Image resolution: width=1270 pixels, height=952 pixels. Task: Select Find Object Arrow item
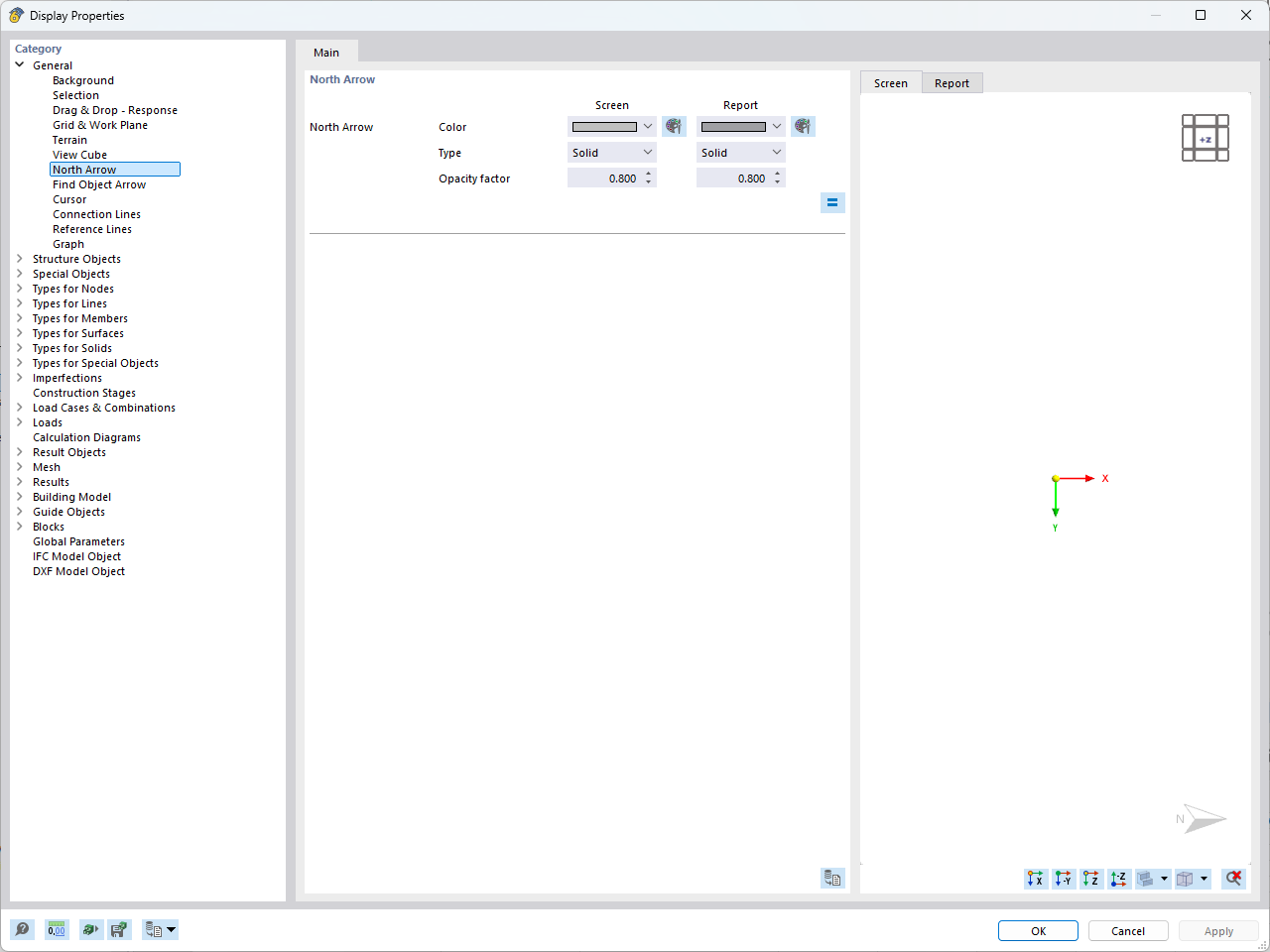(99, 184)
